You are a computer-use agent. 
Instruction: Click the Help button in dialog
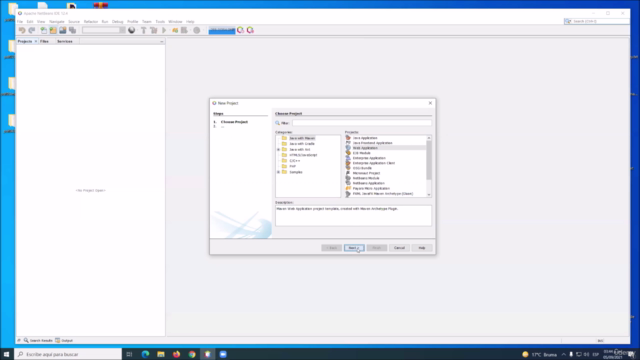(x=422, y=248)
